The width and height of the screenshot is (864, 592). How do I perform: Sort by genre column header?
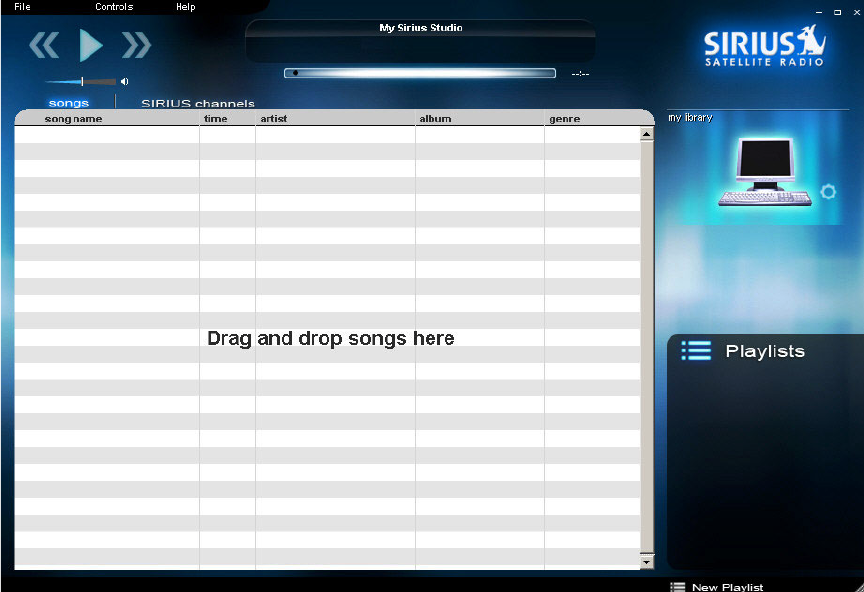point(565,119)
